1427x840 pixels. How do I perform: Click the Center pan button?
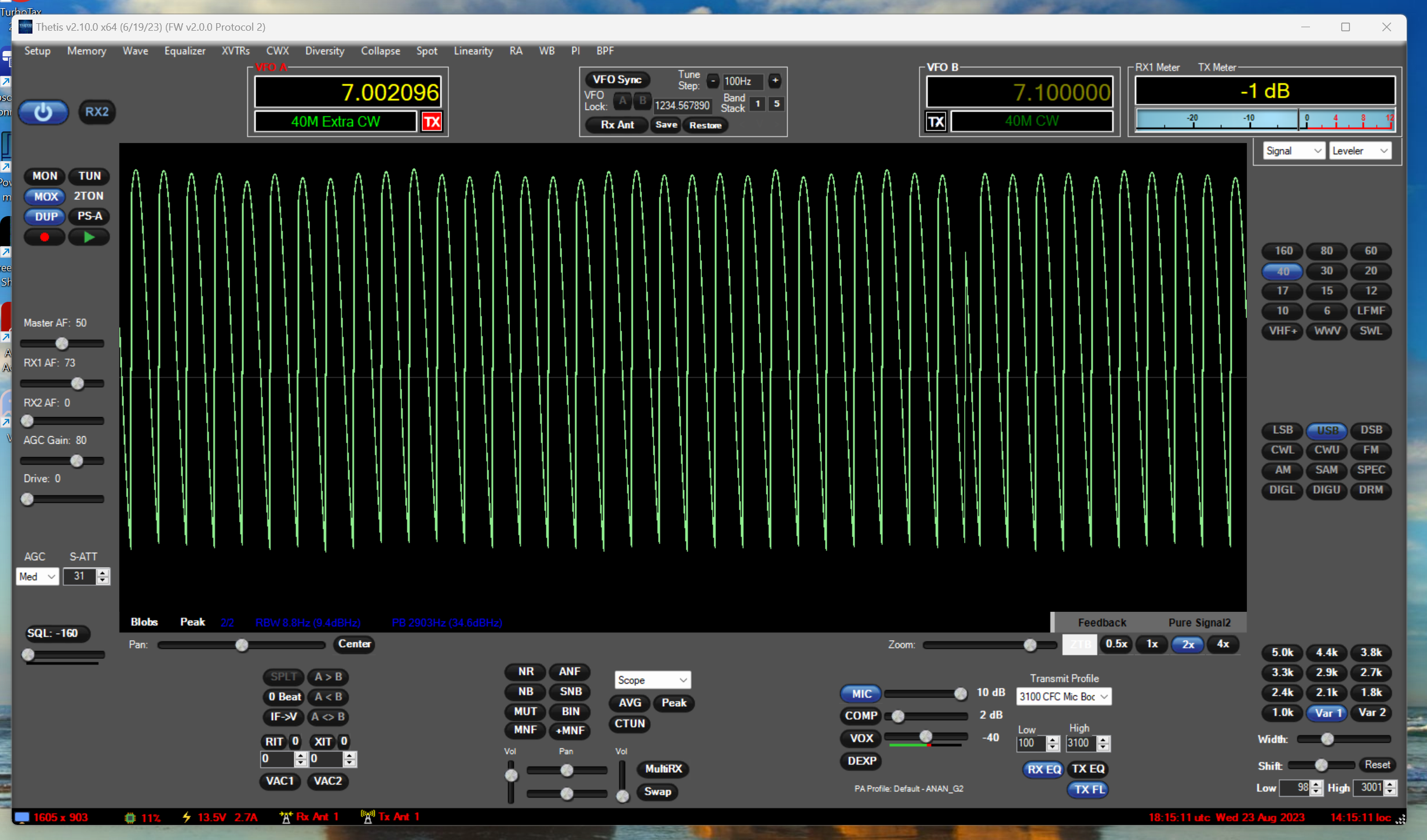click(x=355, y=644)
